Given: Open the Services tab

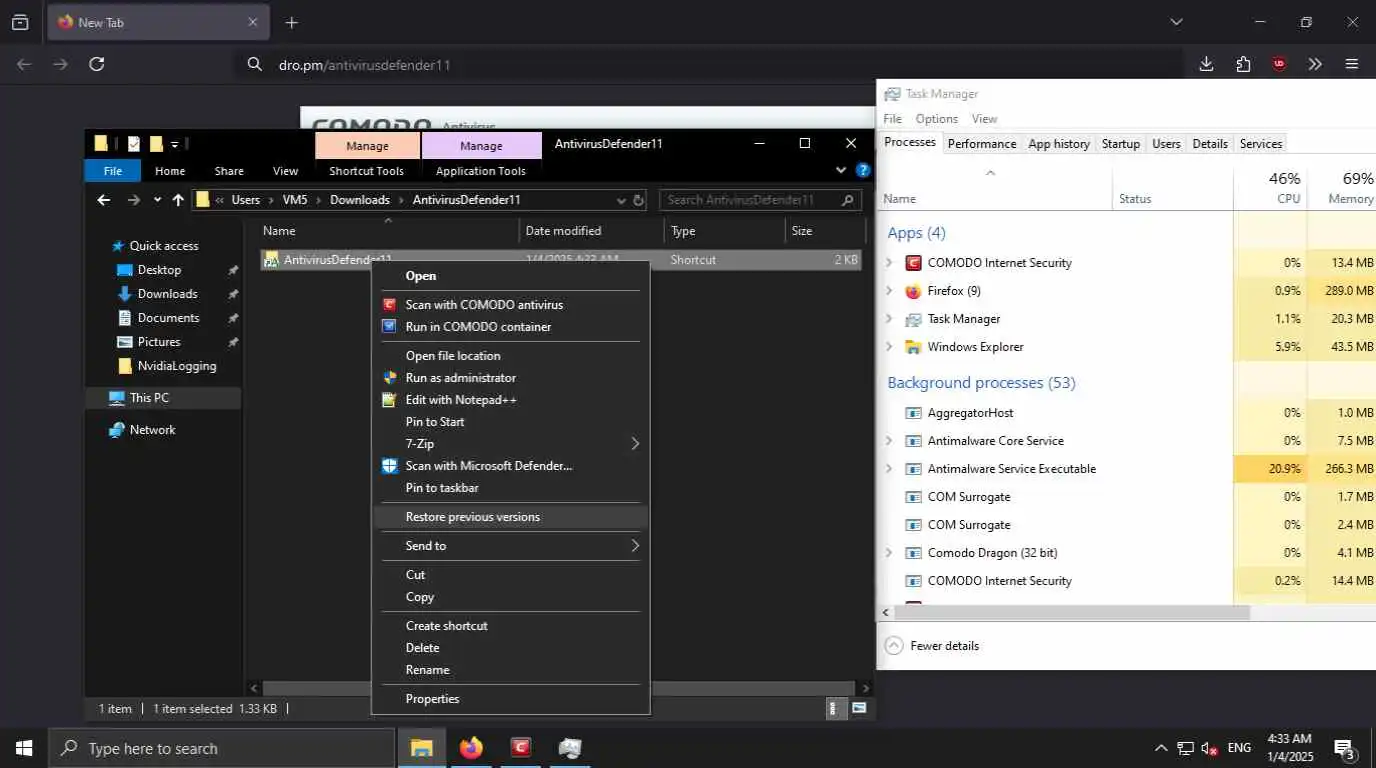Looking at the screenshot, I should tap(1261, 144).
